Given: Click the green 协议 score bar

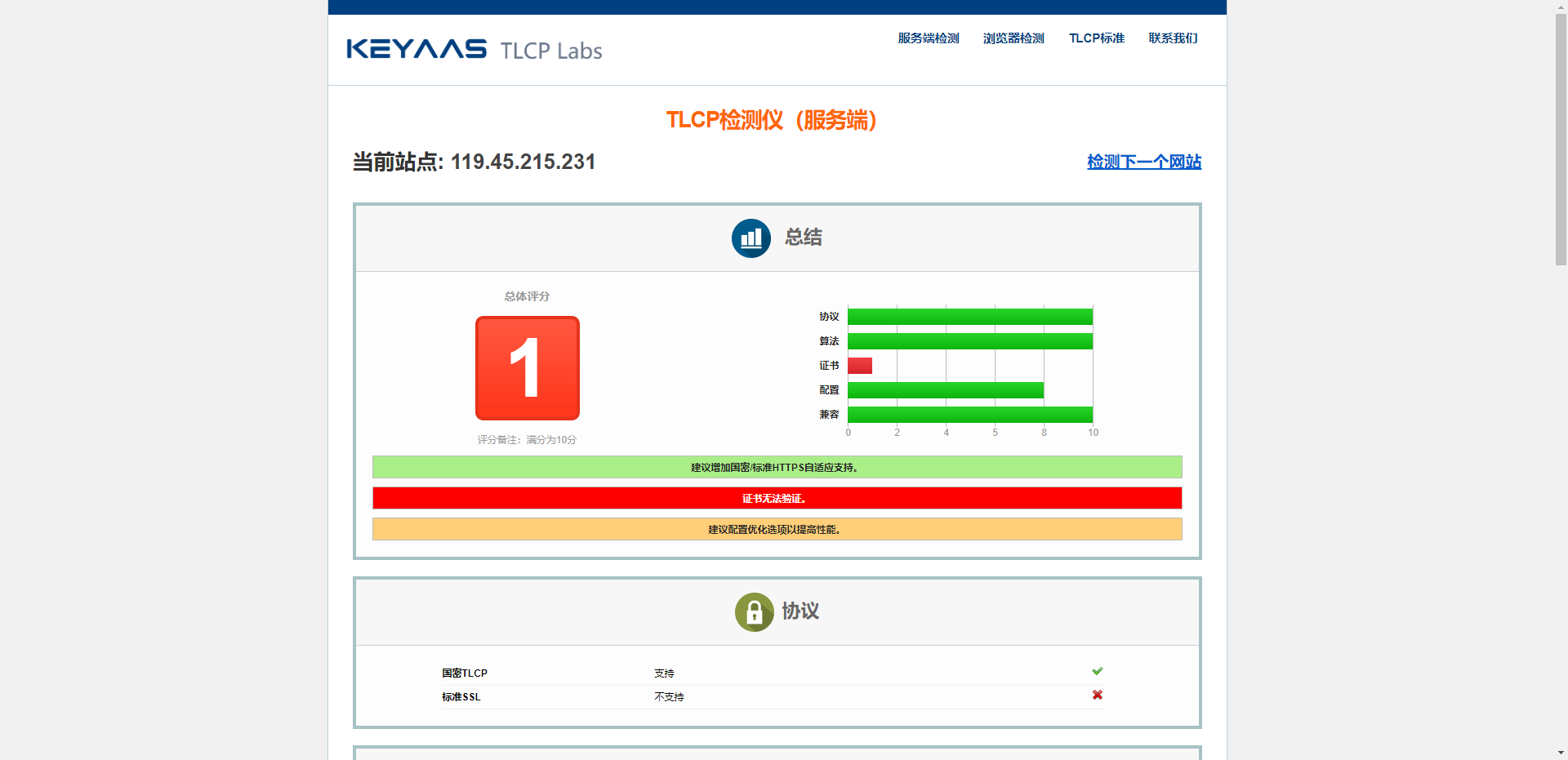Looking at the screenshot, I should [969, 317].
